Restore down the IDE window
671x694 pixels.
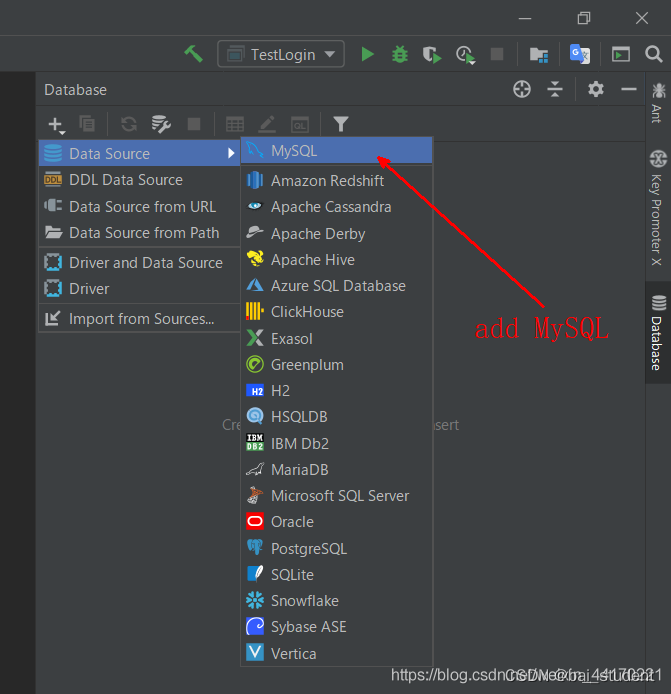[583, 18]
